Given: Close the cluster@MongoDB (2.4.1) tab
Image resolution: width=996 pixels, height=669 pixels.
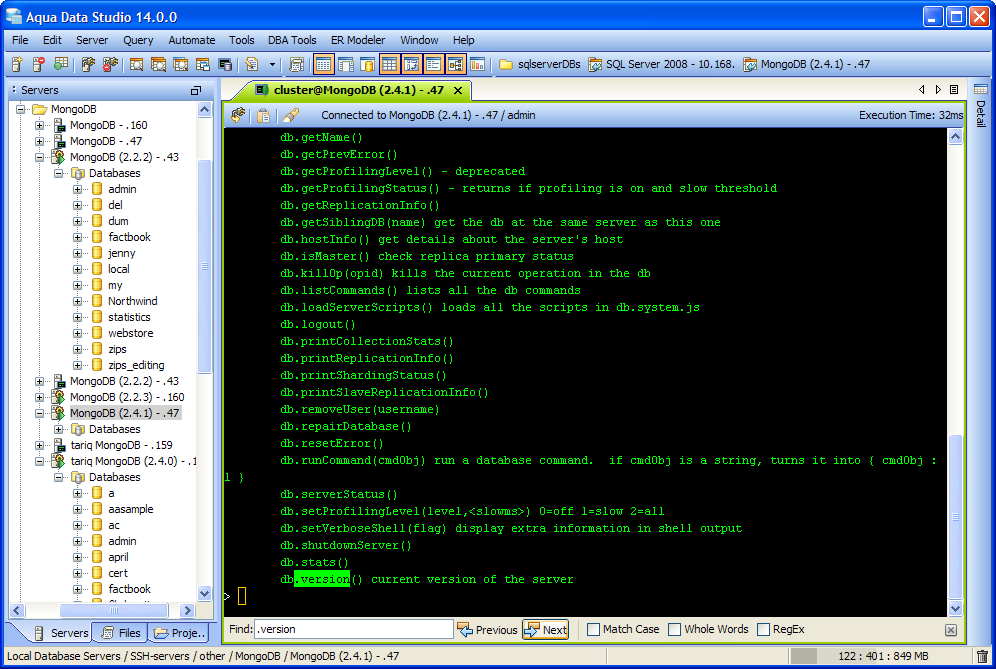Looking at the screenshot, I should 458,90.
